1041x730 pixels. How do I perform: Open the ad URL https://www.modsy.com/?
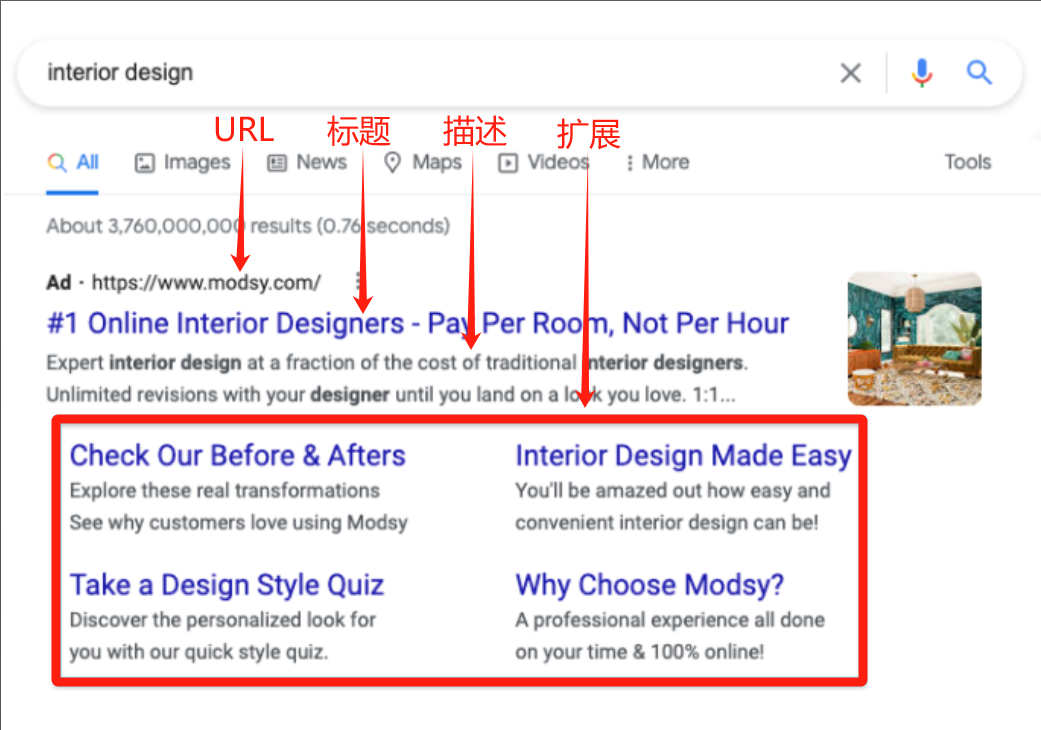[x=206, y=283]
